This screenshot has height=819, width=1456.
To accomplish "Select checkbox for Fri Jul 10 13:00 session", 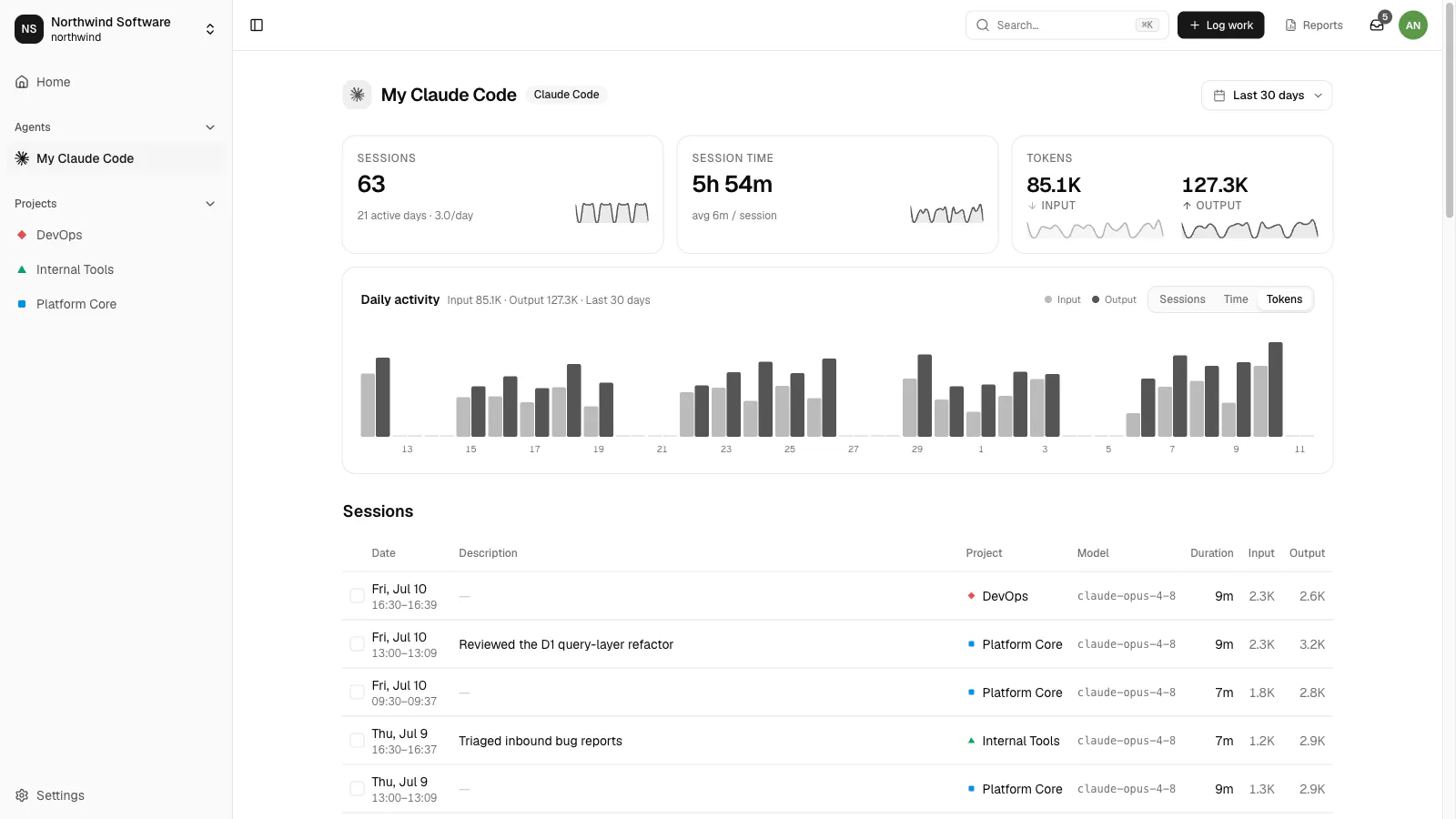I will [358, 644].
